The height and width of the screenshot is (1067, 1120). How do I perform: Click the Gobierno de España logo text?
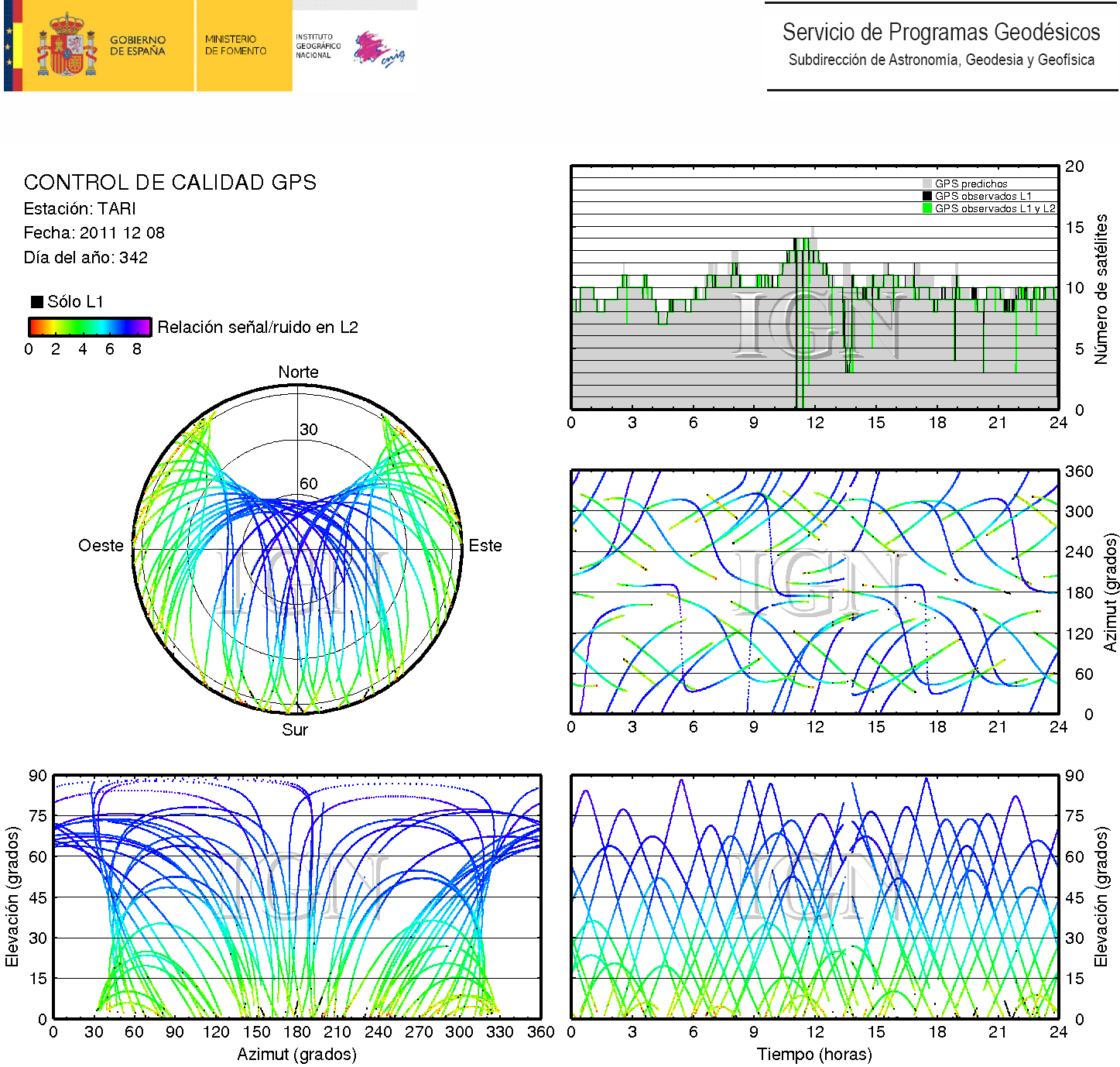tap(137, 45)
